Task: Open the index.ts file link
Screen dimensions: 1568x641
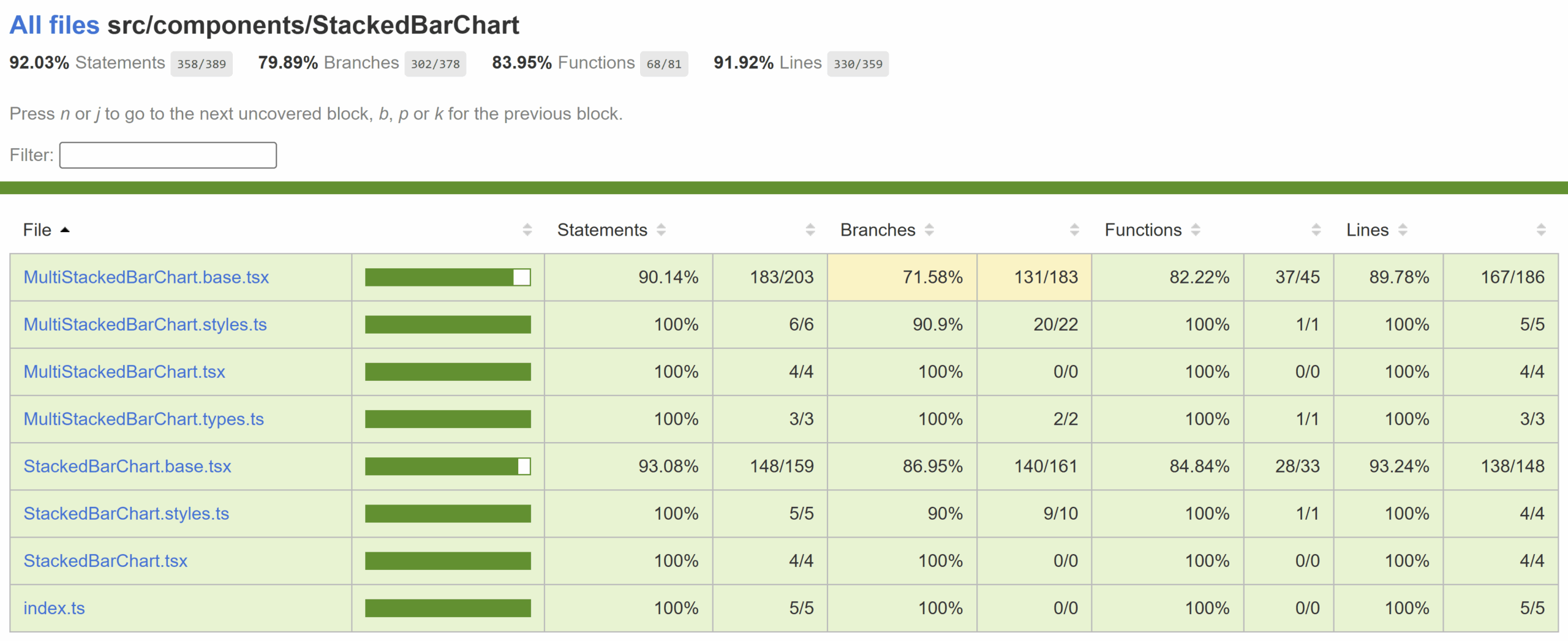Action: tap(54, 609)
